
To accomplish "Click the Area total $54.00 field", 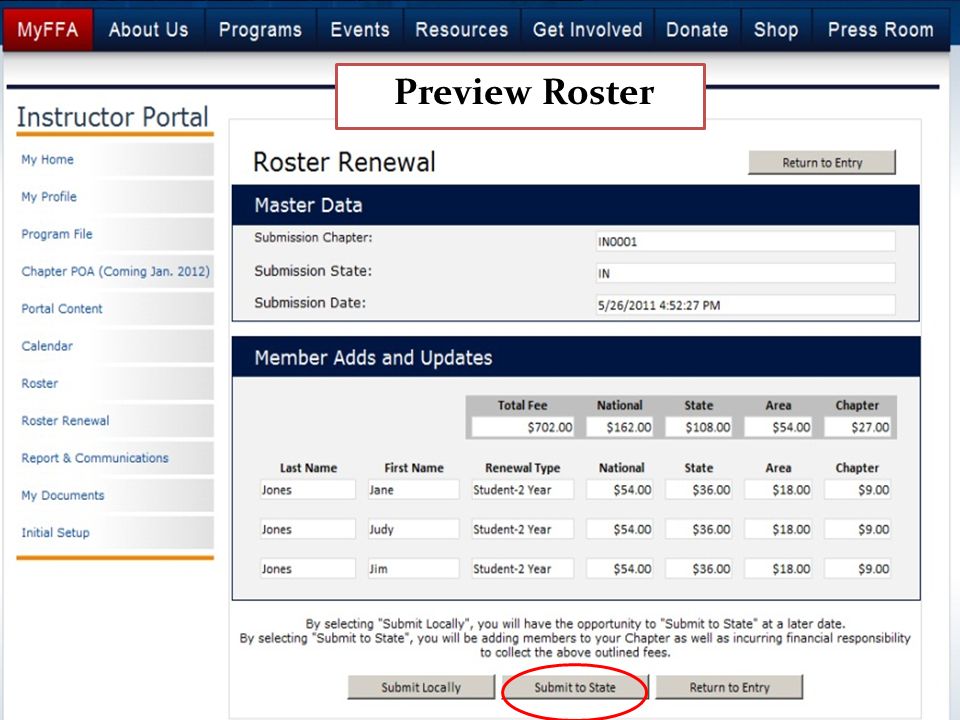I will point(778,427).
